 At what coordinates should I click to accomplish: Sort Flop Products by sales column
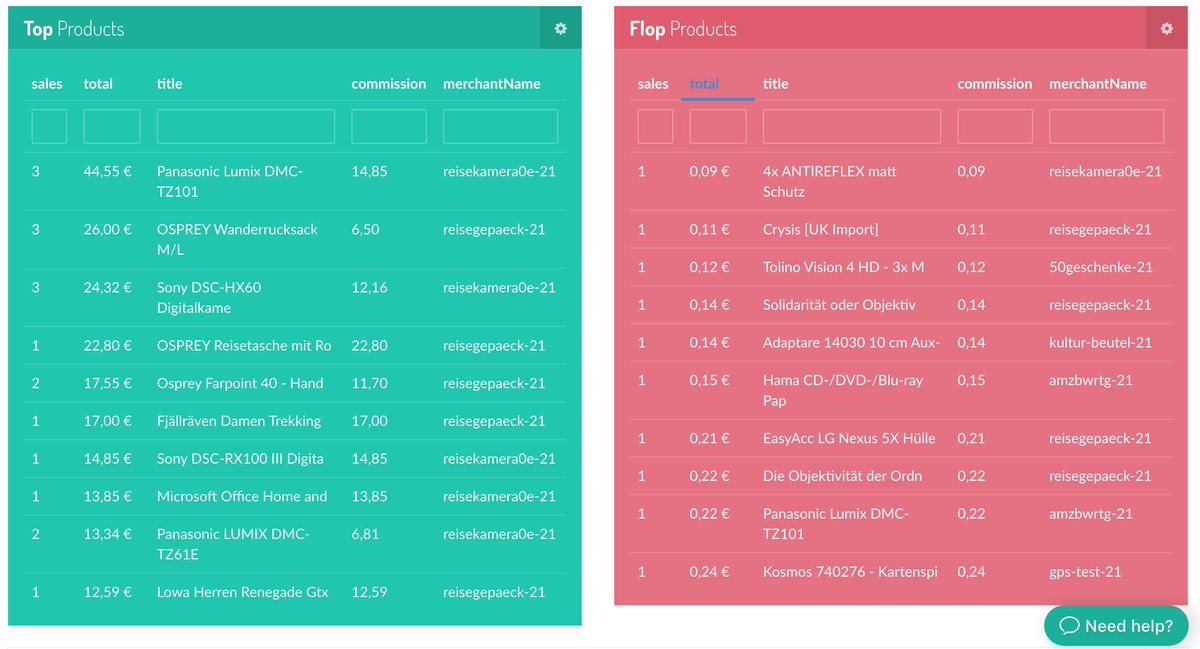pos(653,84)
